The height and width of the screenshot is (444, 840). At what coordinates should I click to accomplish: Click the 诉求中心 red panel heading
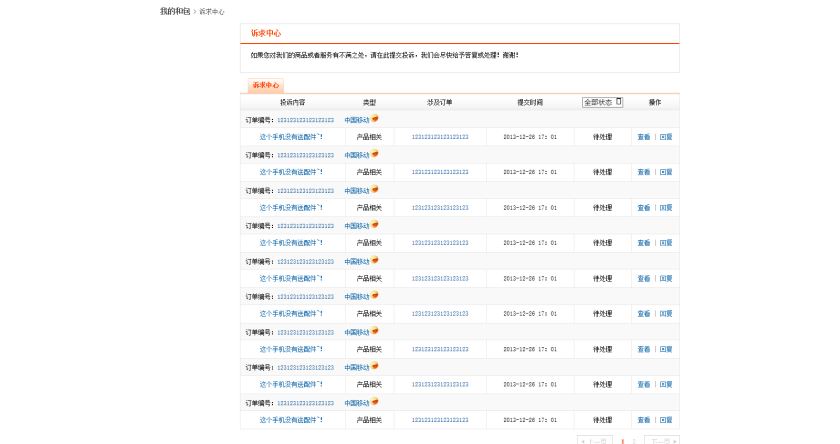[266, 33]
